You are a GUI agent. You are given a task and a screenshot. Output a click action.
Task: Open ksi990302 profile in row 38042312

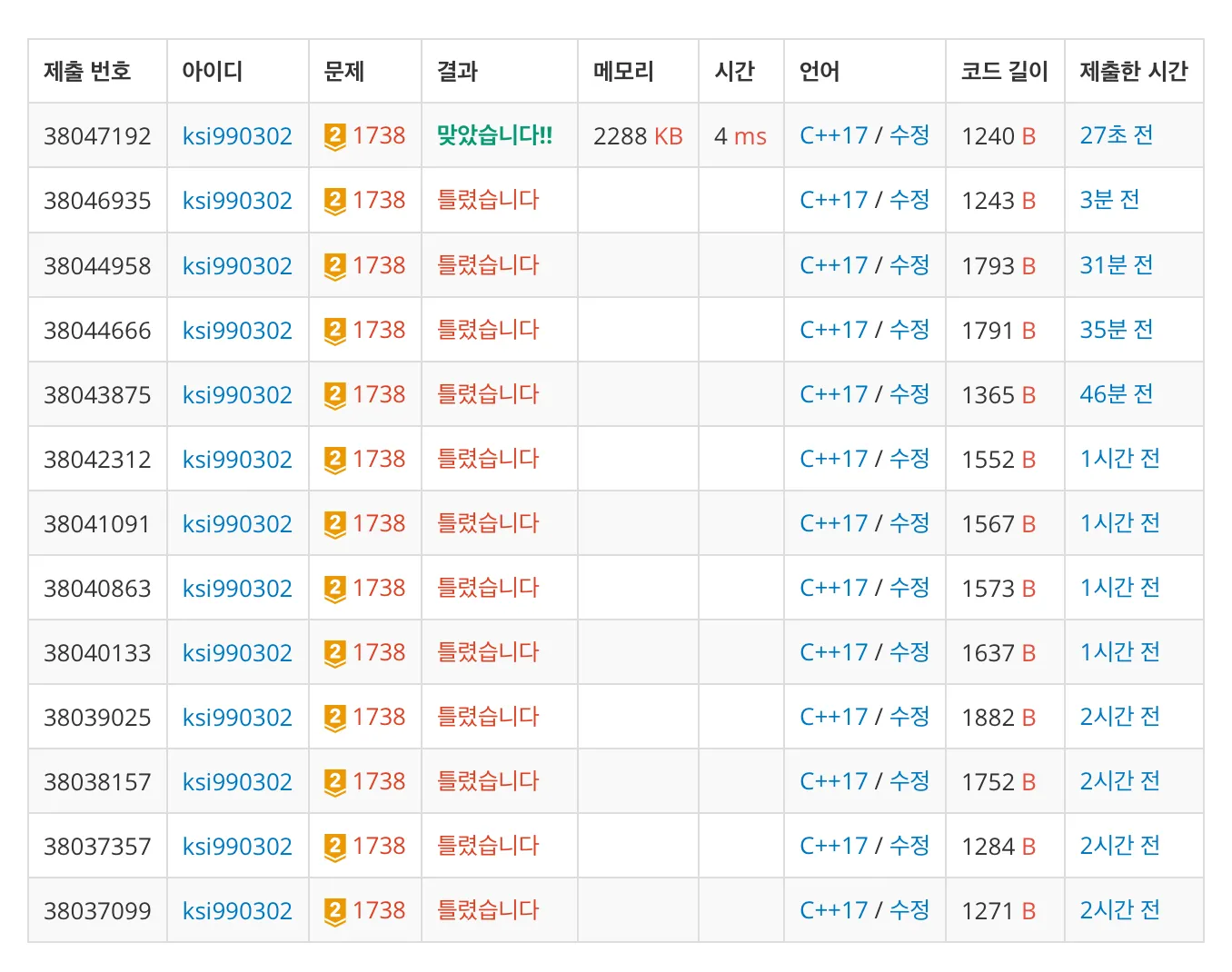pos(237,460)
